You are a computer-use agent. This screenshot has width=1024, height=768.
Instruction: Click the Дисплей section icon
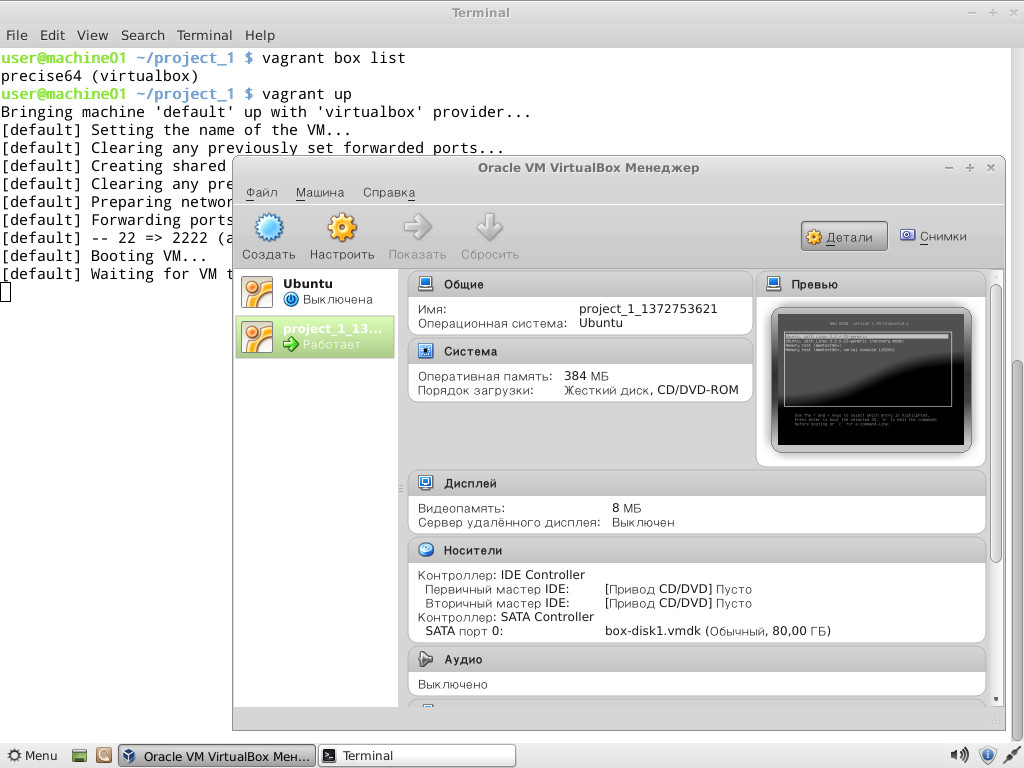426,483
